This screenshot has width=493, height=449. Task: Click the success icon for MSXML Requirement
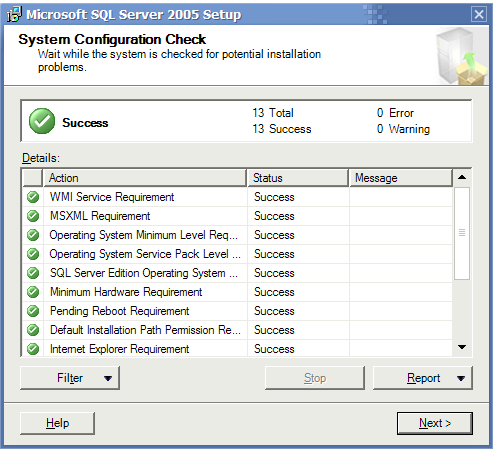(33, 216)
